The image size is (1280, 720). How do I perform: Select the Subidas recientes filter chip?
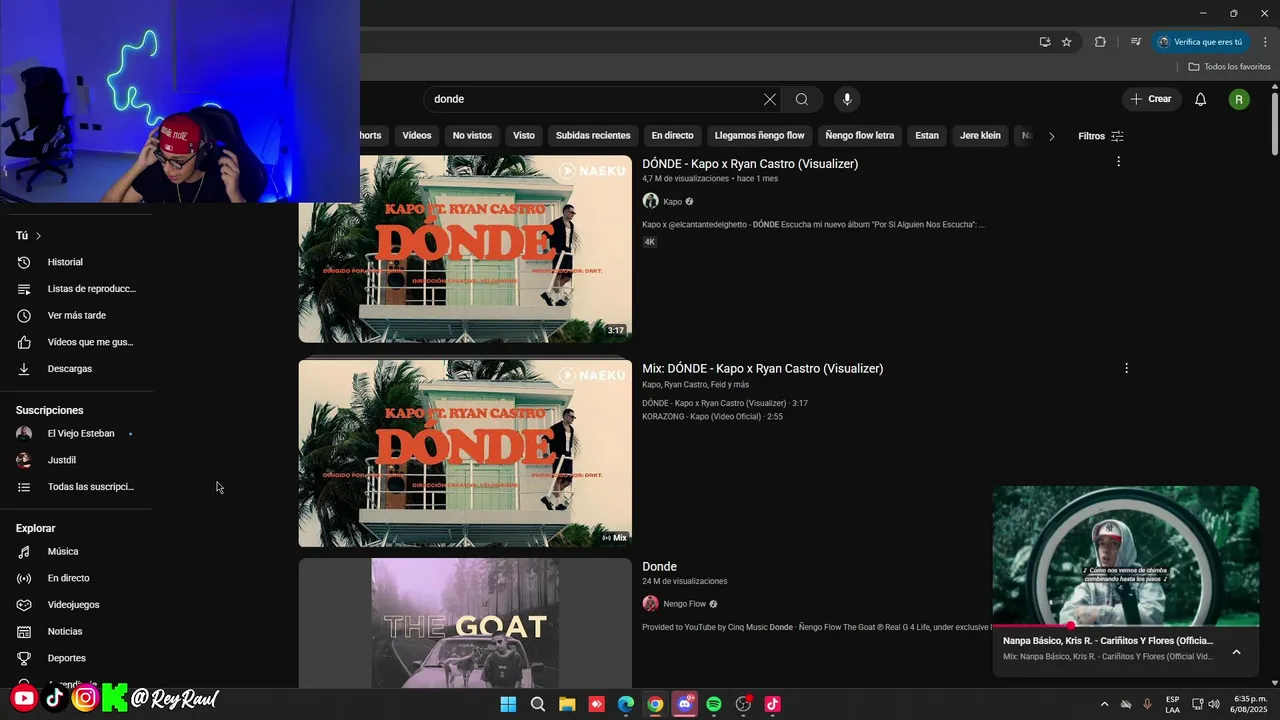593,136
